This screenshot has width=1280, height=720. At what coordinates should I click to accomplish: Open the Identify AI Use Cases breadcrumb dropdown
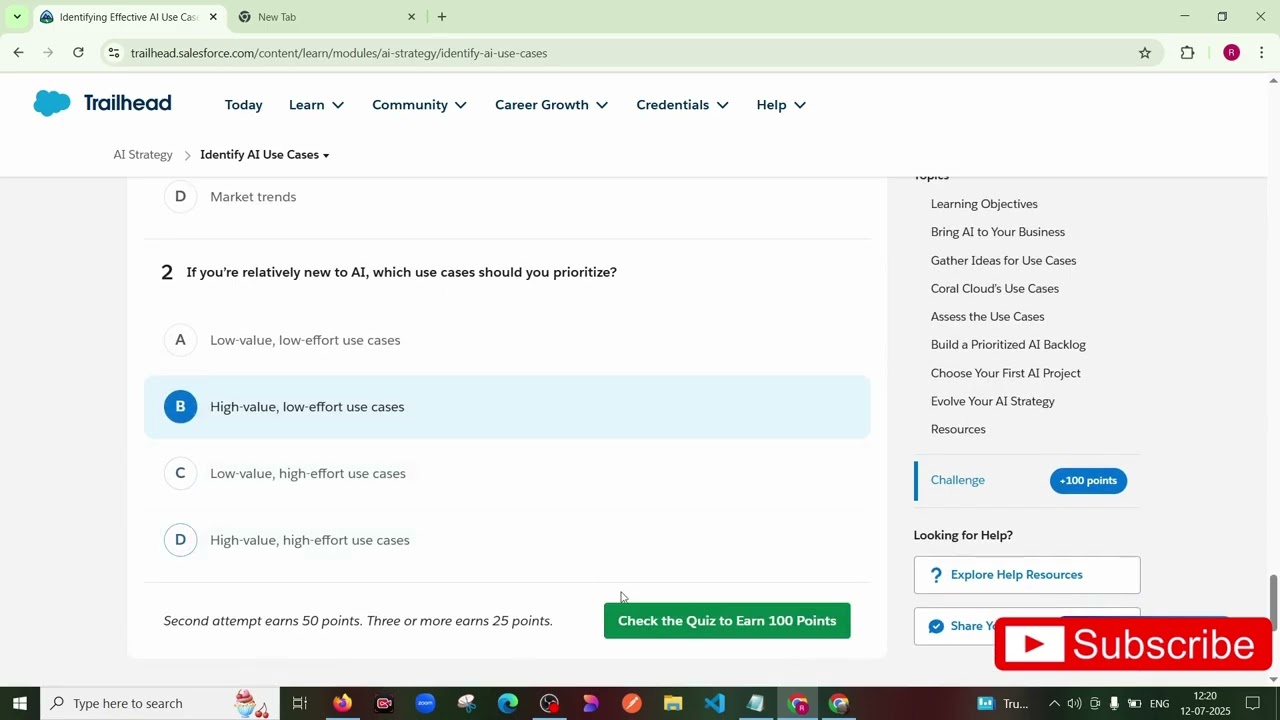[265, 155]
